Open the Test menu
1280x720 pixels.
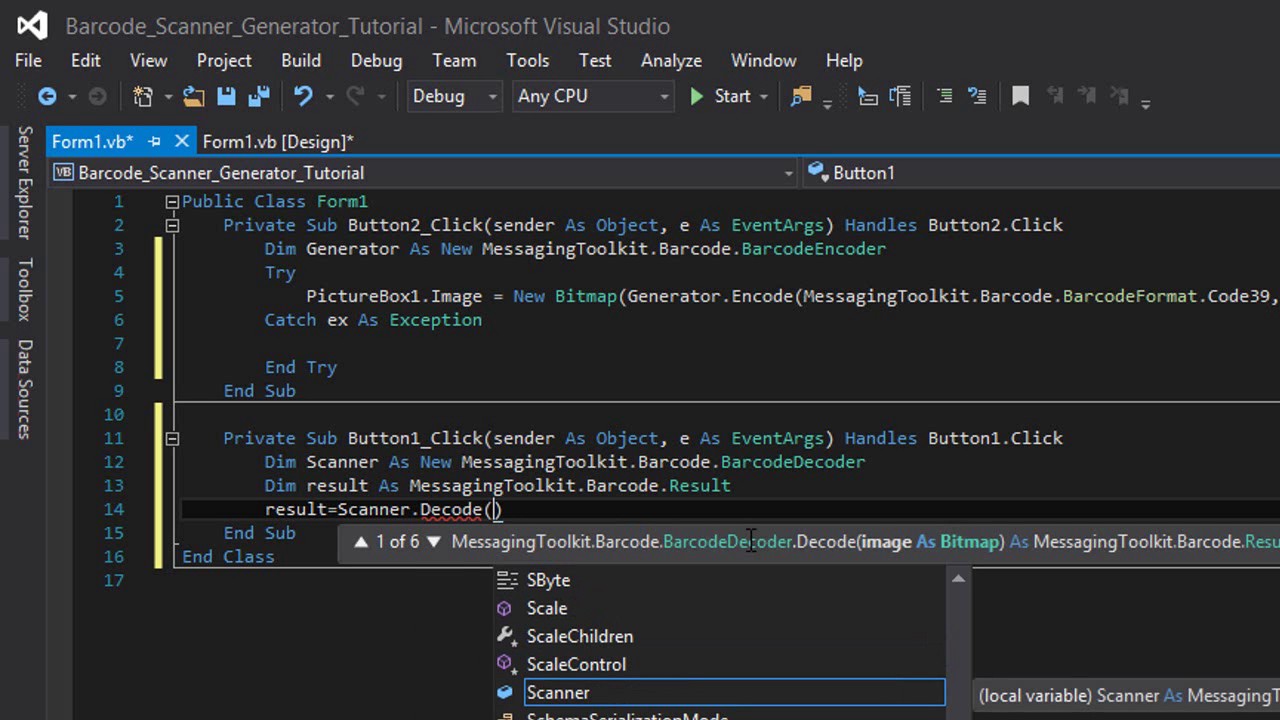pyautogui.click(x=594, y=61)
